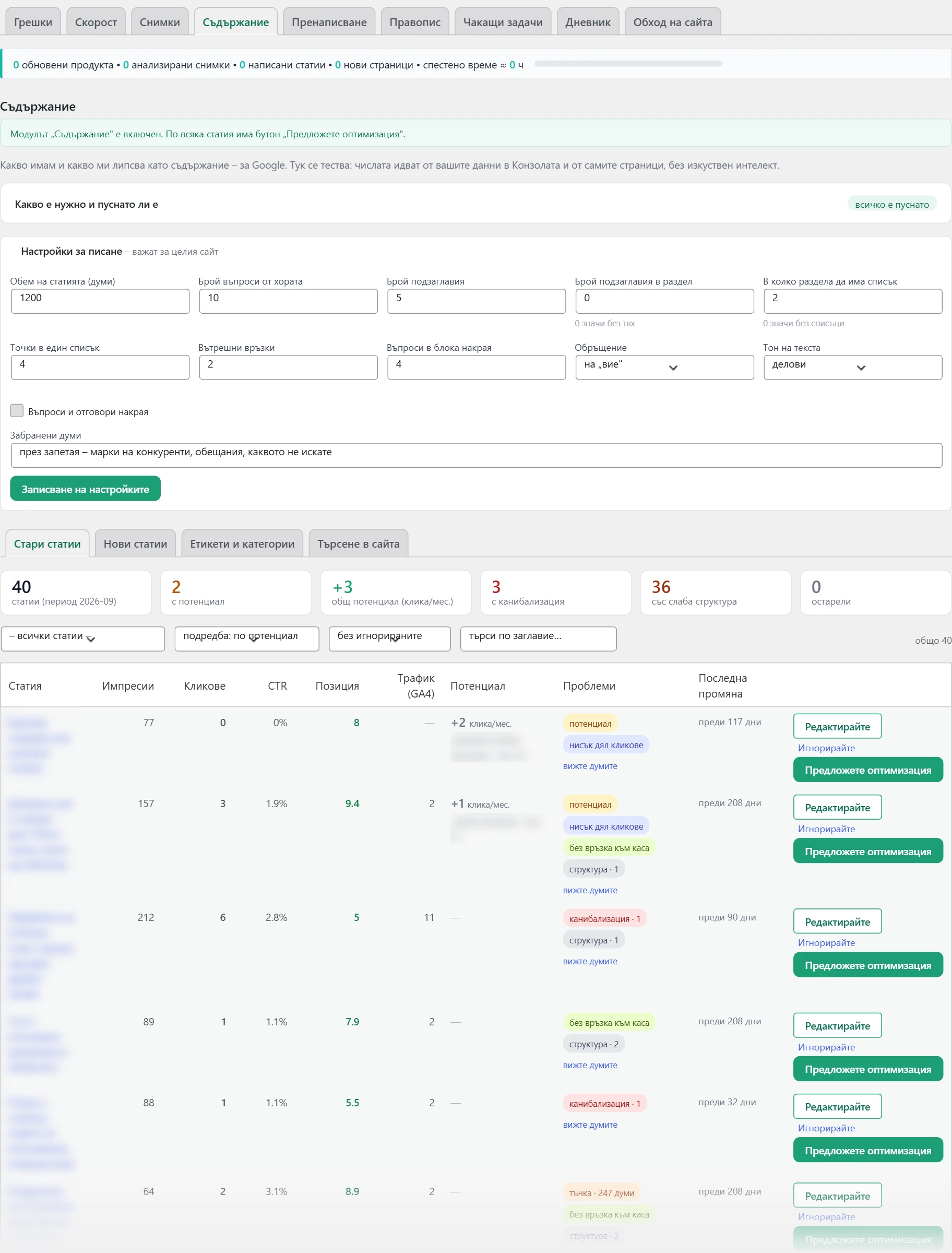Click the 'канибализация · 1' tag in the 212-impression row
Image resolution: width=952 pixels, height=1253 pixels.
click(x=604, y=918)
